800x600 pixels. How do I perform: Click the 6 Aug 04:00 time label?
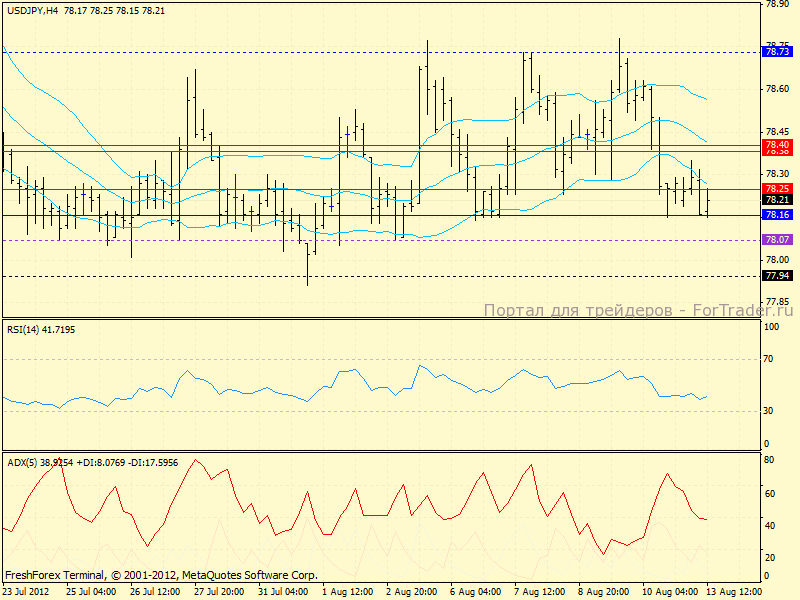coord(478,592)
